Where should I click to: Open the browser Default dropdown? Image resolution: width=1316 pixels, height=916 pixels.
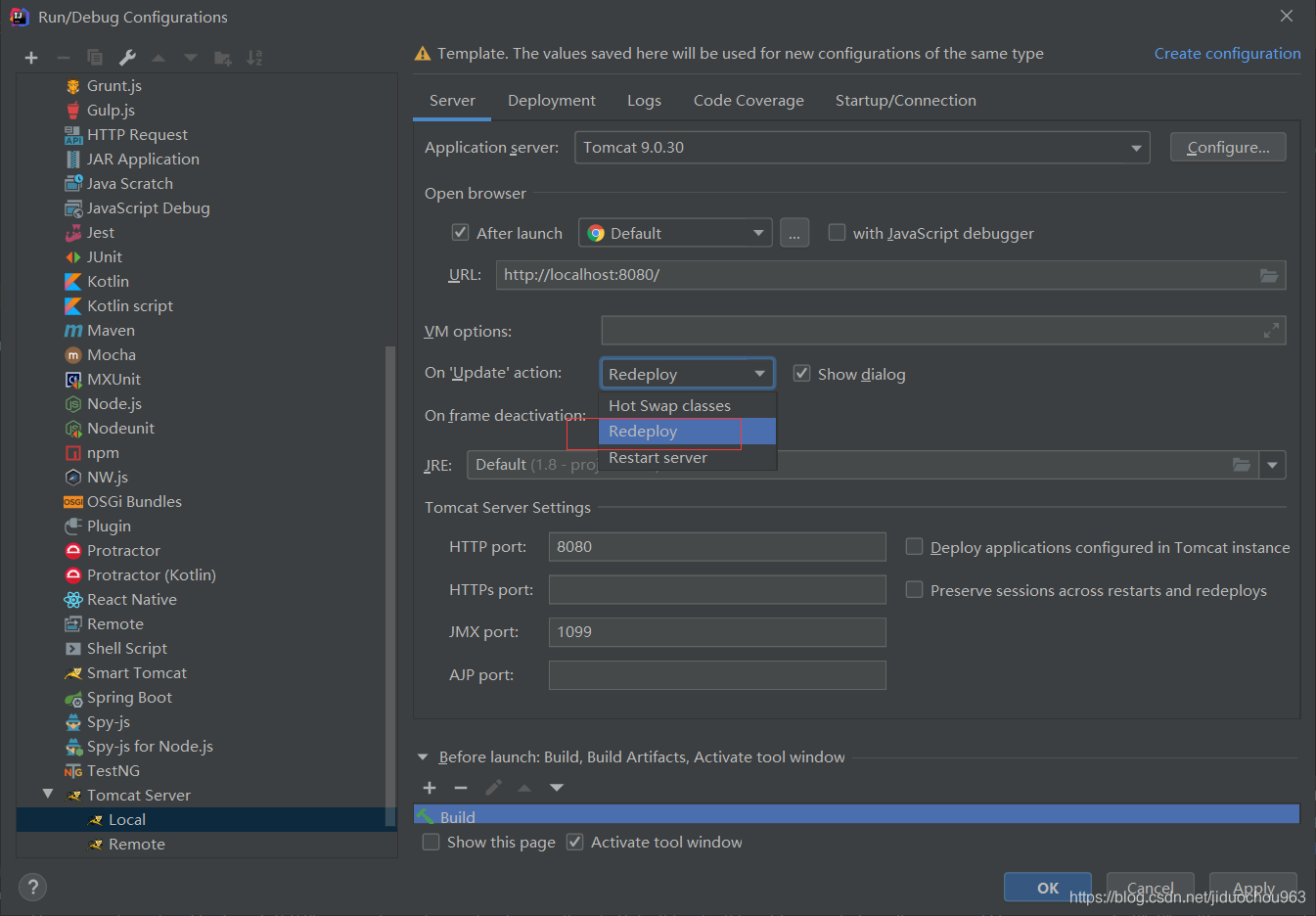[x=675, y=233]
